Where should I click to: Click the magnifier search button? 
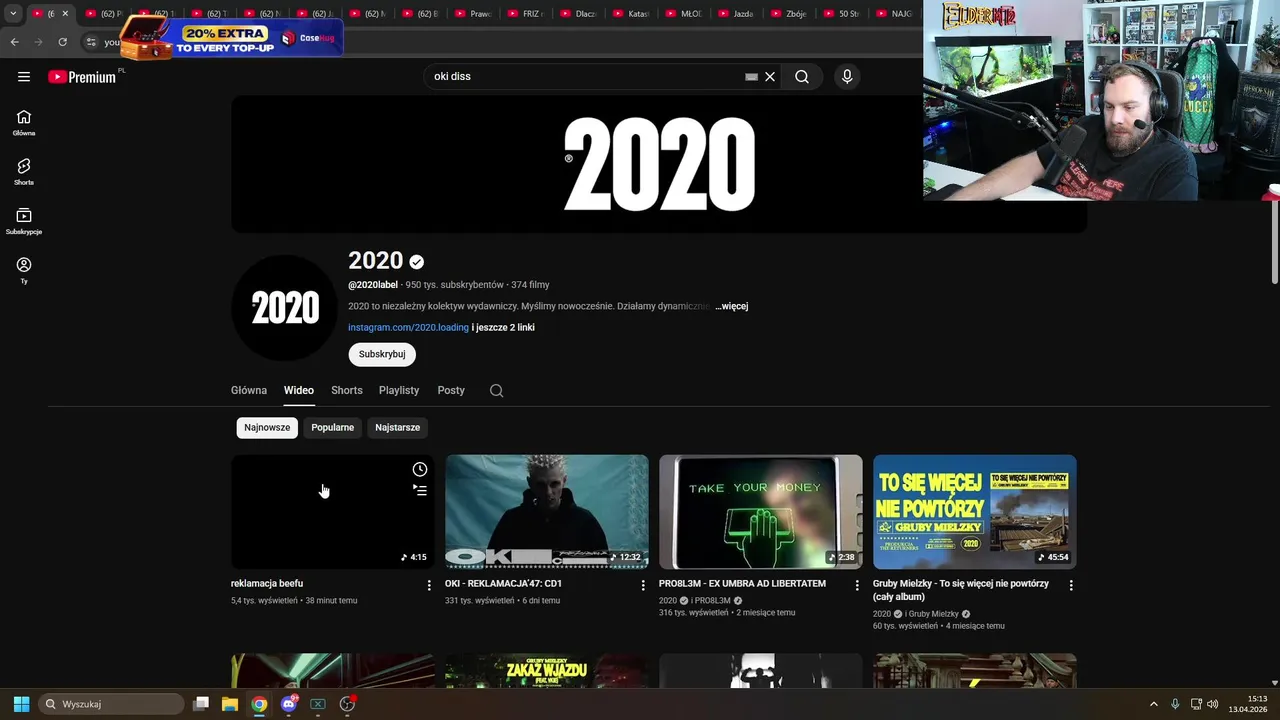click(802, 77)
